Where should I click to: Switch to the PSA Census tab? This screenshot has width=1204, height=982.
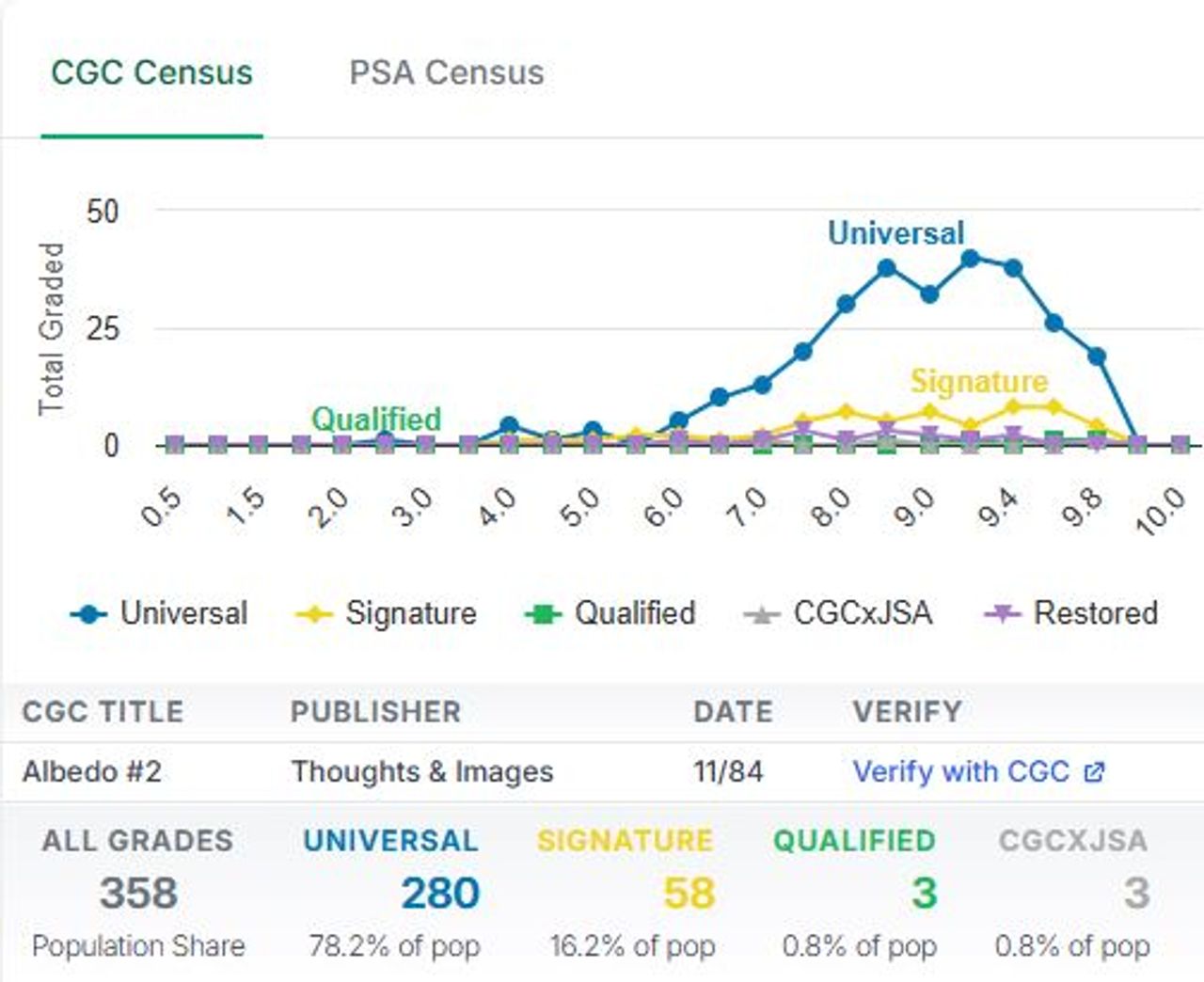click(446, 73)
